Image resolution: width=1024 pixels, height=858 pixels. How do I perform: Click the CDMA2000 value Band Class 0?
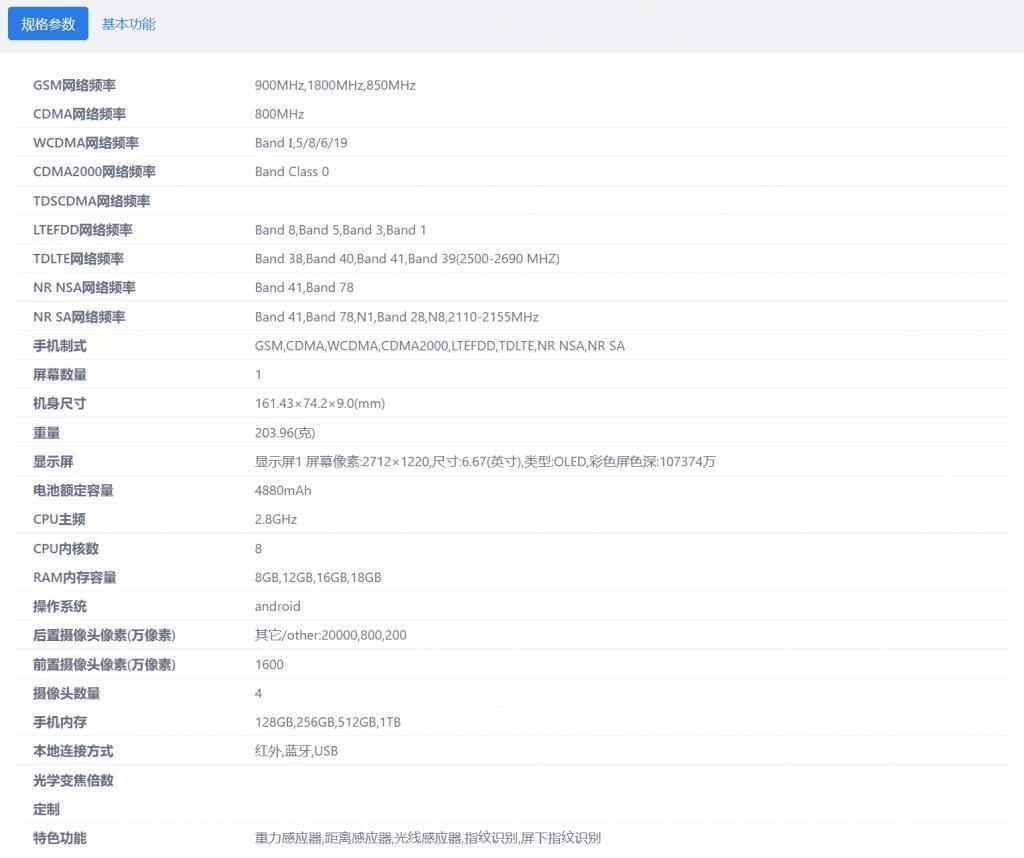pyautogui.click(x=292, y=171)
